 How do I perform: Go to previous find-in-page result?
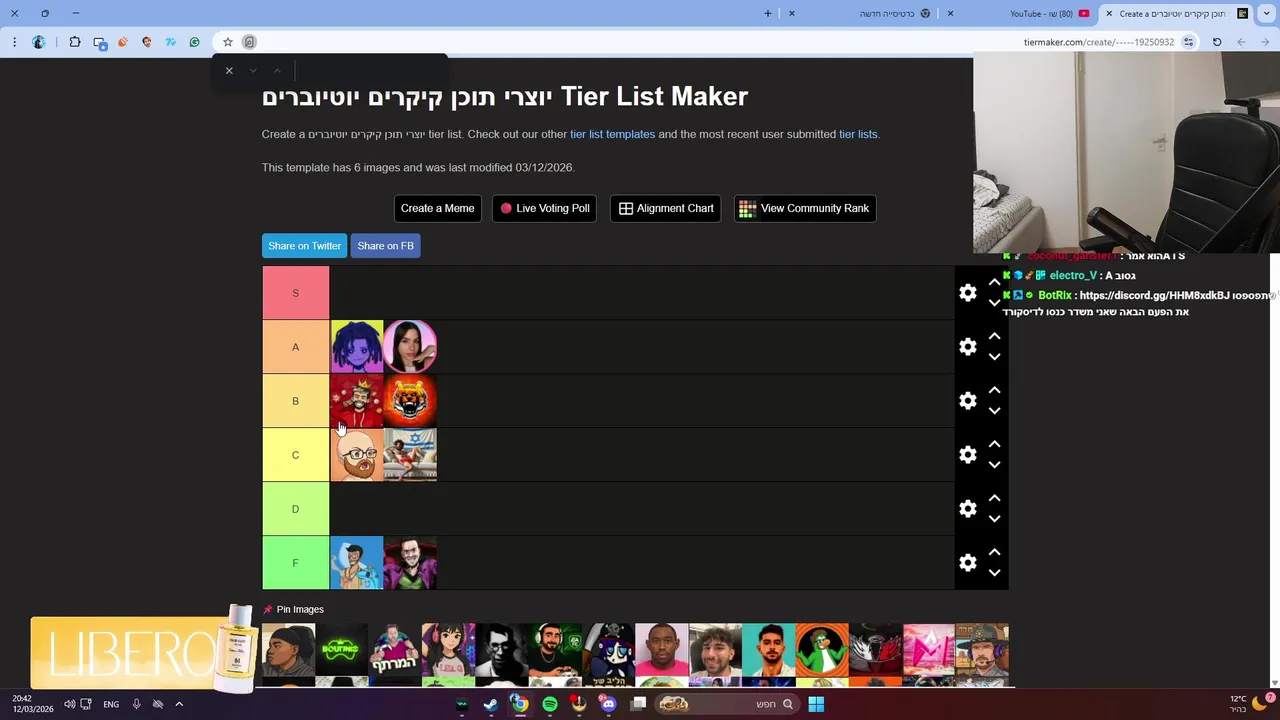pos(277,70)
